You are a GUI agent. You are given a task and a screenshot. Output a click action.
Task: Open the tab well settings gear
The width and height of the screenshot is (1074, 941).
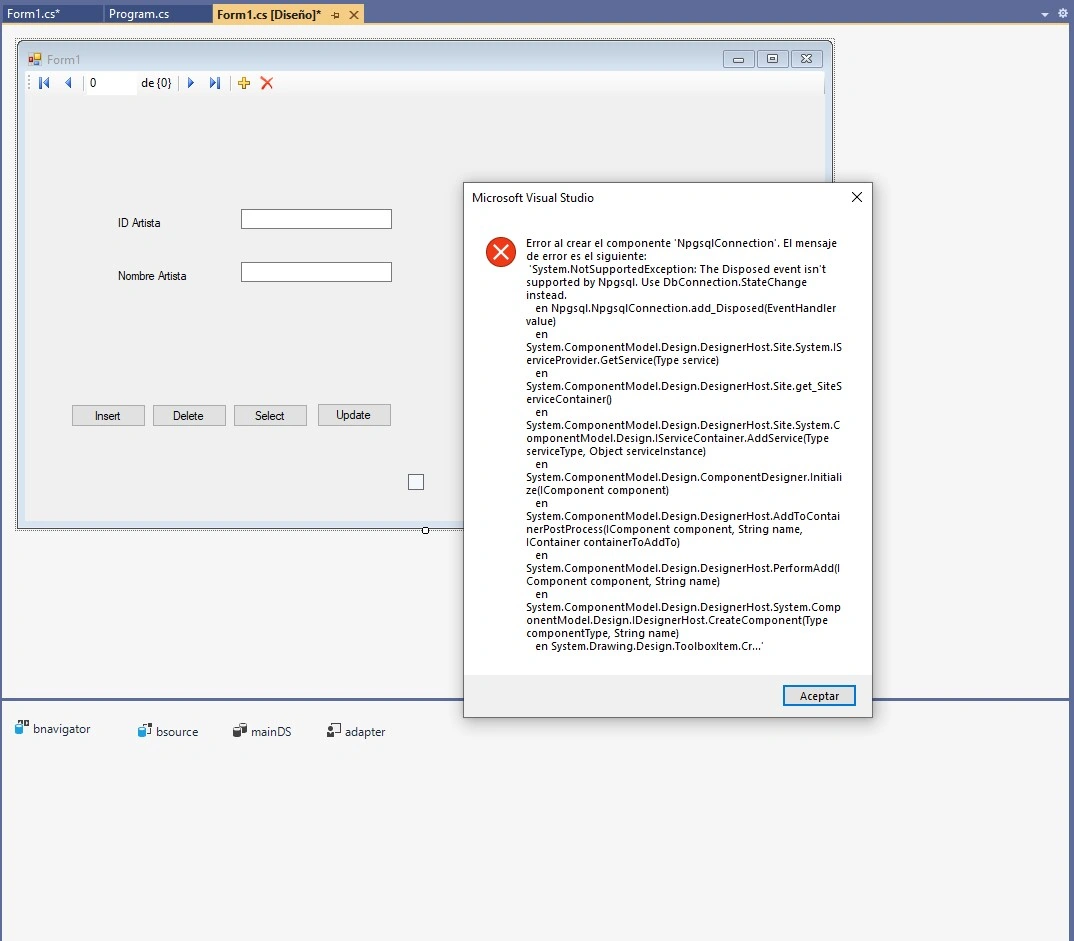coord(1062,13)
